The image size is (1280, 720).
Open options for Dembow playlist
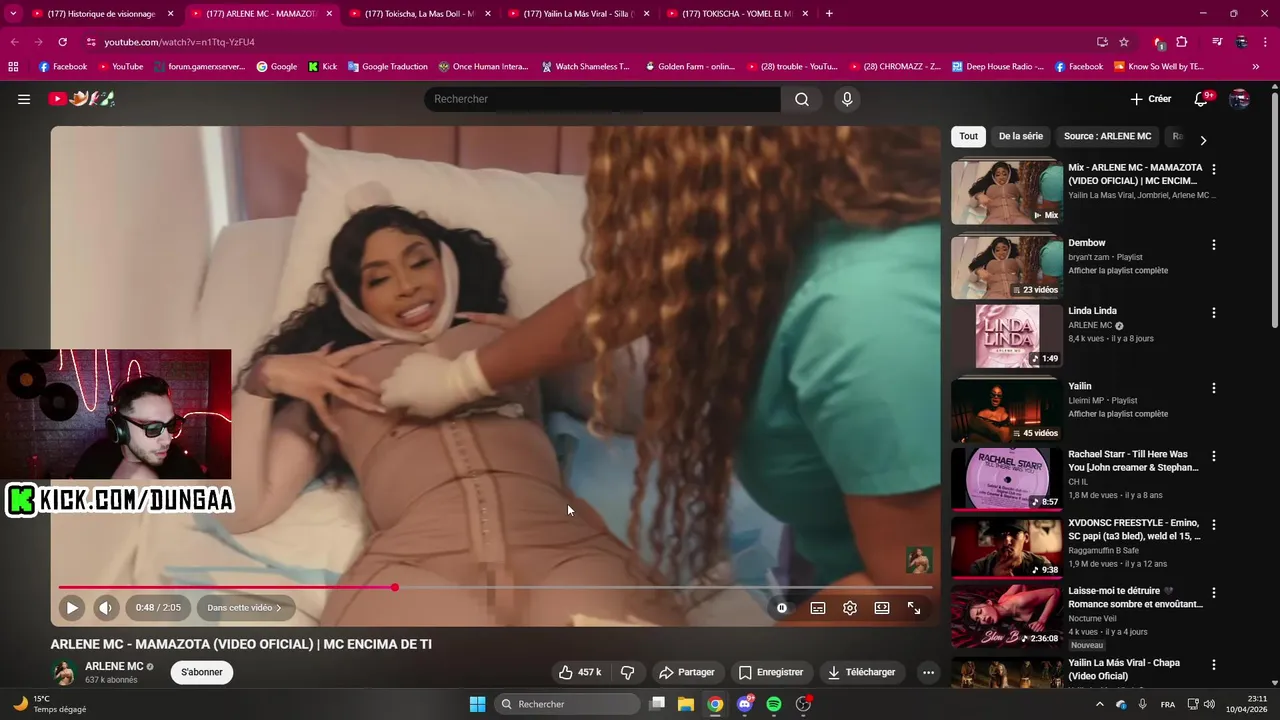pos(1214,244)
